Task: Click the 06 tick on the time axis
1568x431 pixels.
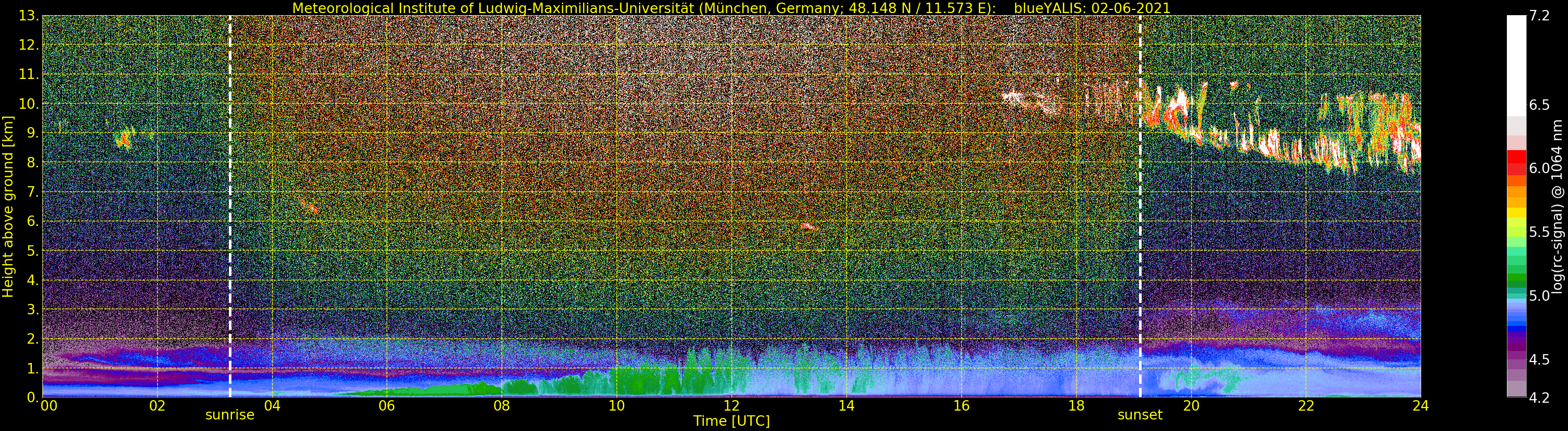Action: 387,405
